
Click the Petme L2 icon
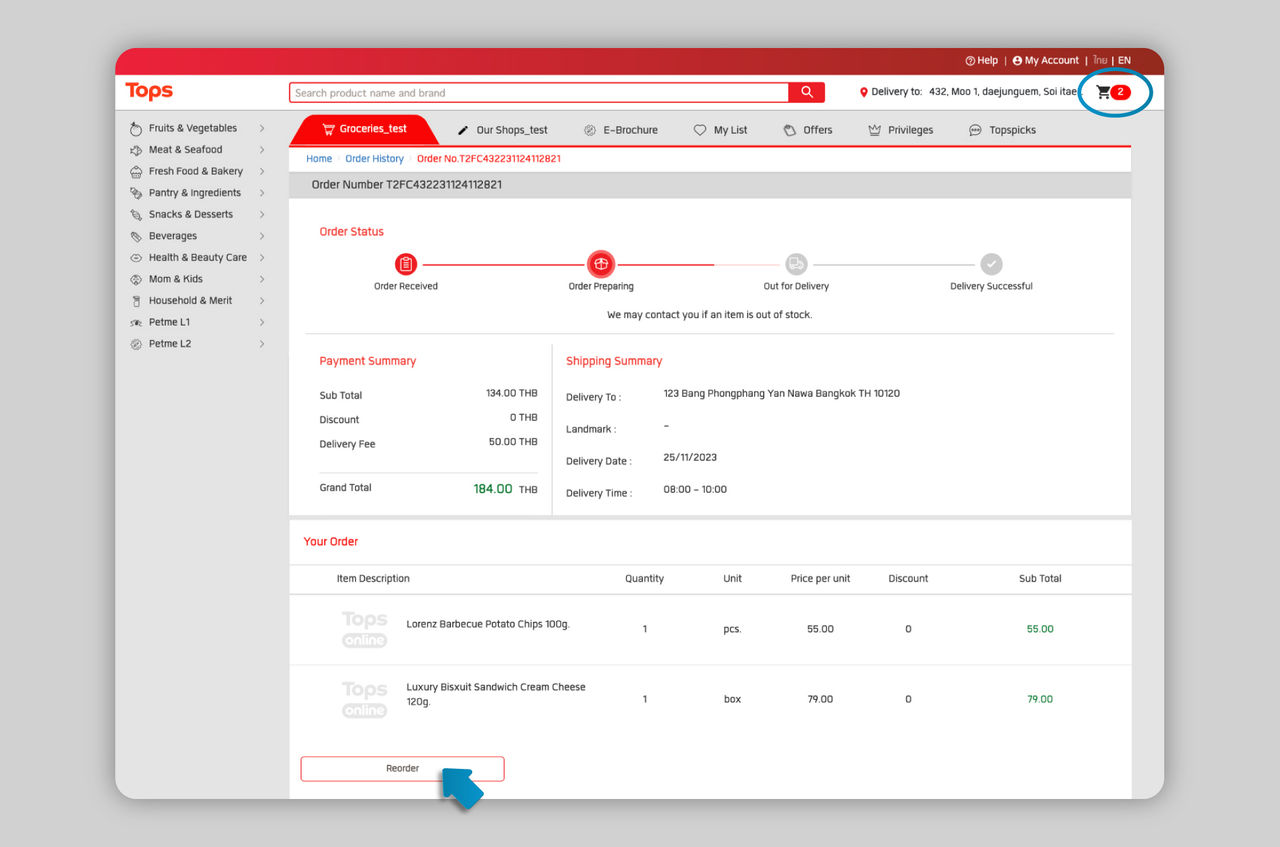(x=137, y=344)
